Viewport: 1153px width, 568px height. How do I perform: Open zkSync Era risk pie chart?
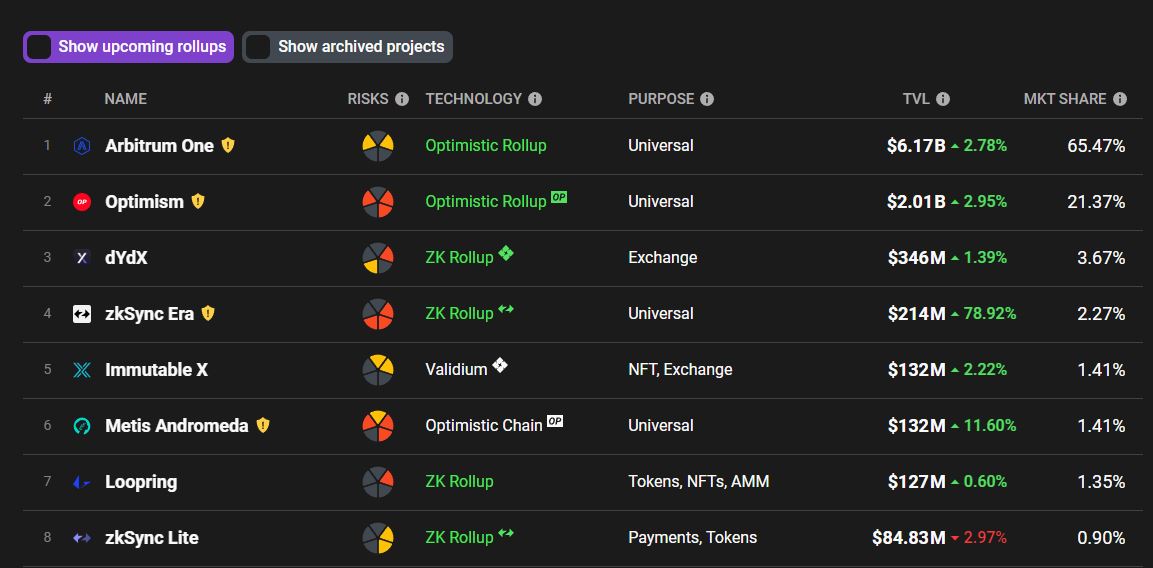point(378,313)
